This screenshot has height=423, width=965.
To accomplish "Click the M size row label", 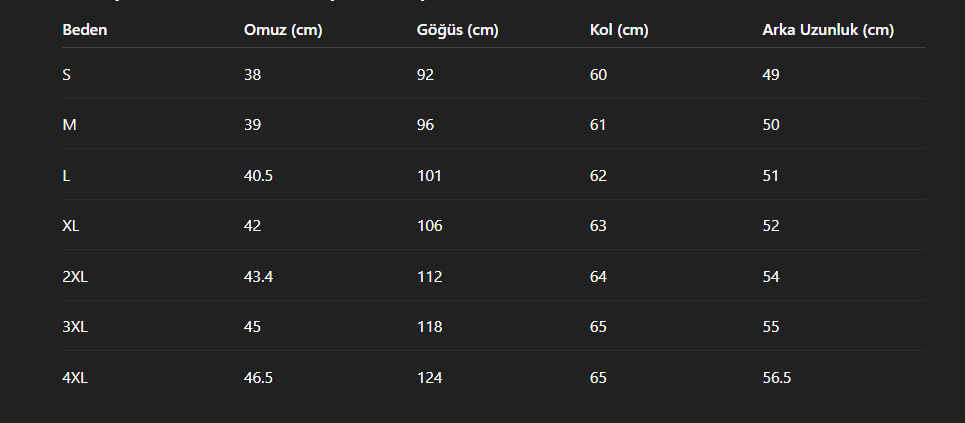I will [x=69, y=125].
